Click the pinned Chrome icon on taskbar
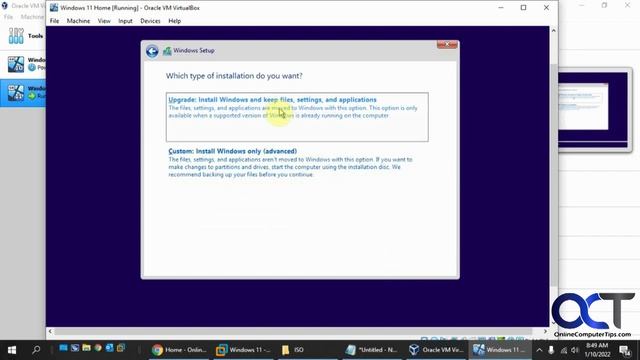640x360 pixels. (x=98, y=348)
